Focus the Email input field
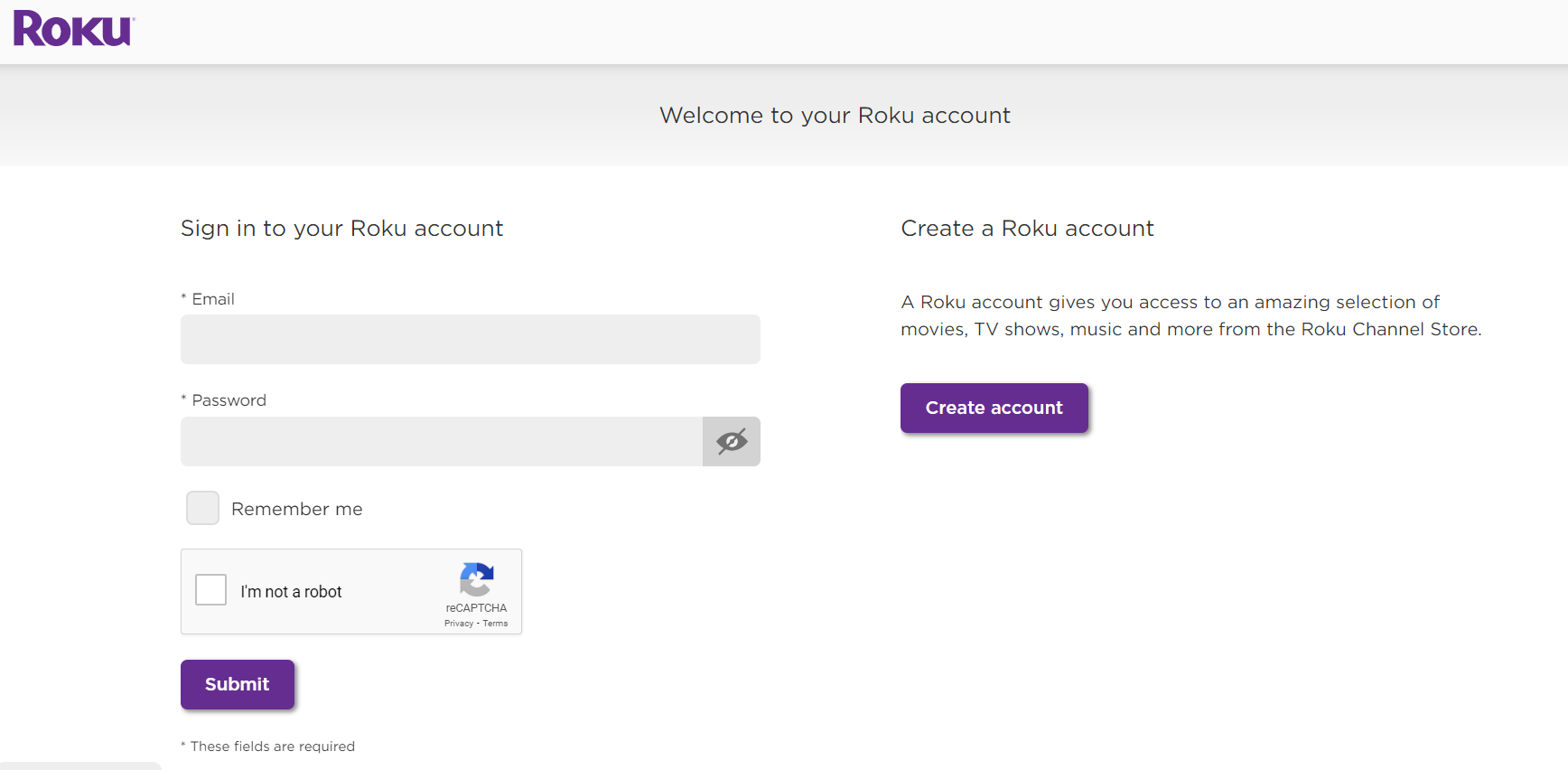1568x770 pixels. [471, 339]
